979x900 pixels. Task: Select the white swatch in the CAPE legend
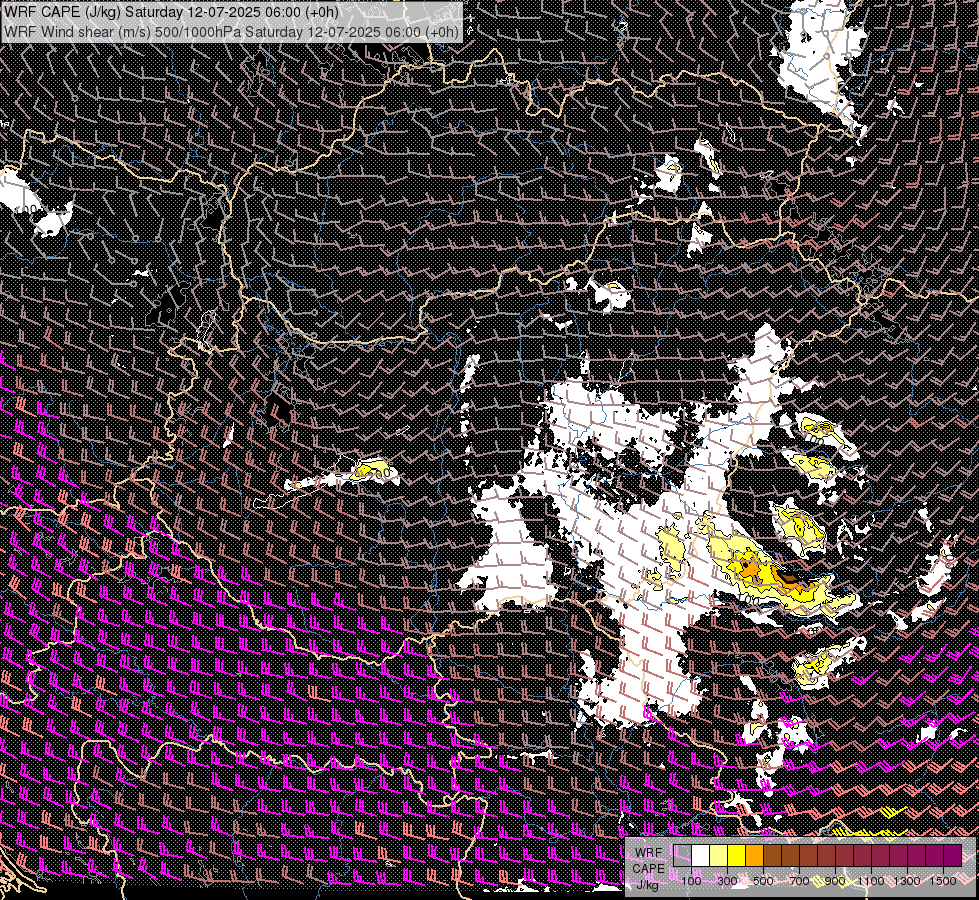pos(701,855)
